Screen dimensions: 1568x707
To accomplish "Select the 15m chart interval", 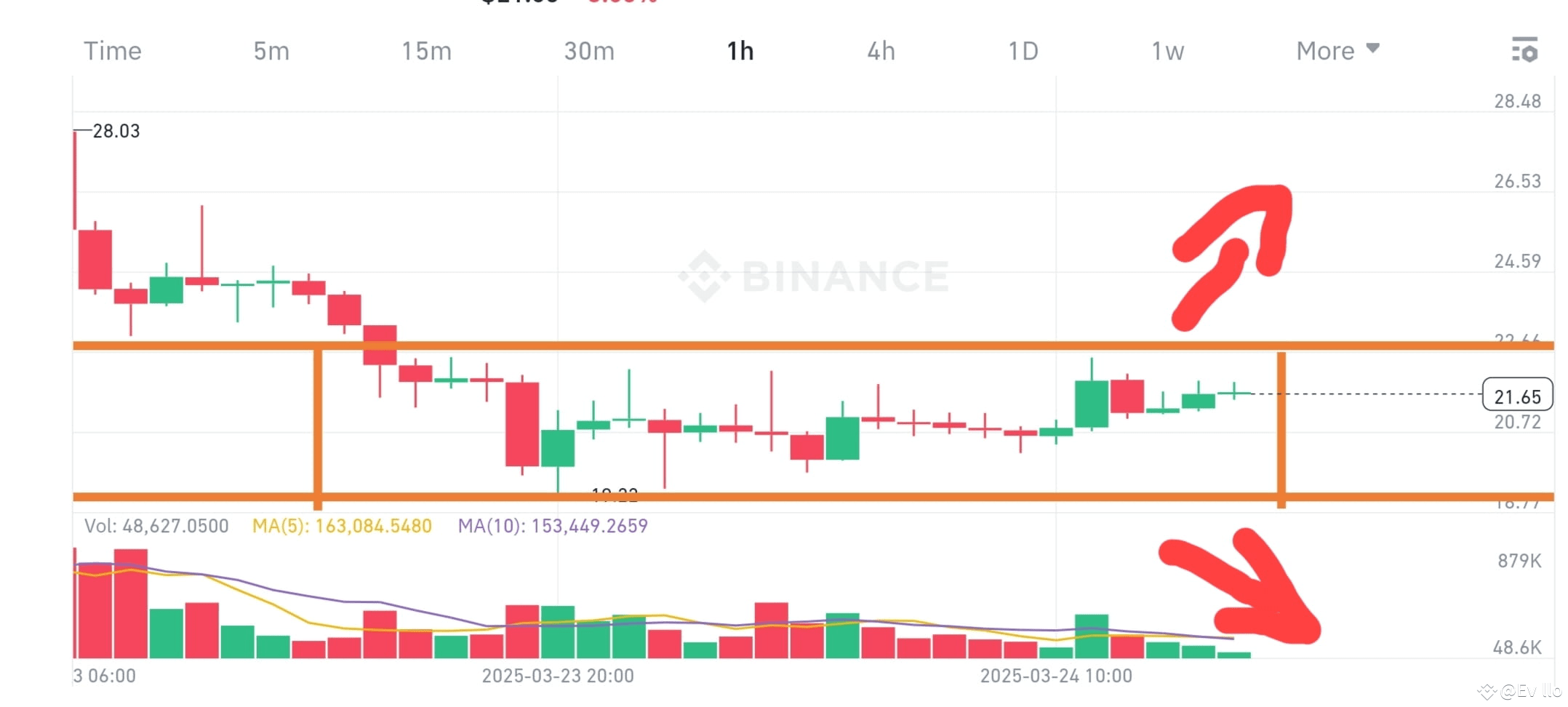I will [x=427, y=50].
